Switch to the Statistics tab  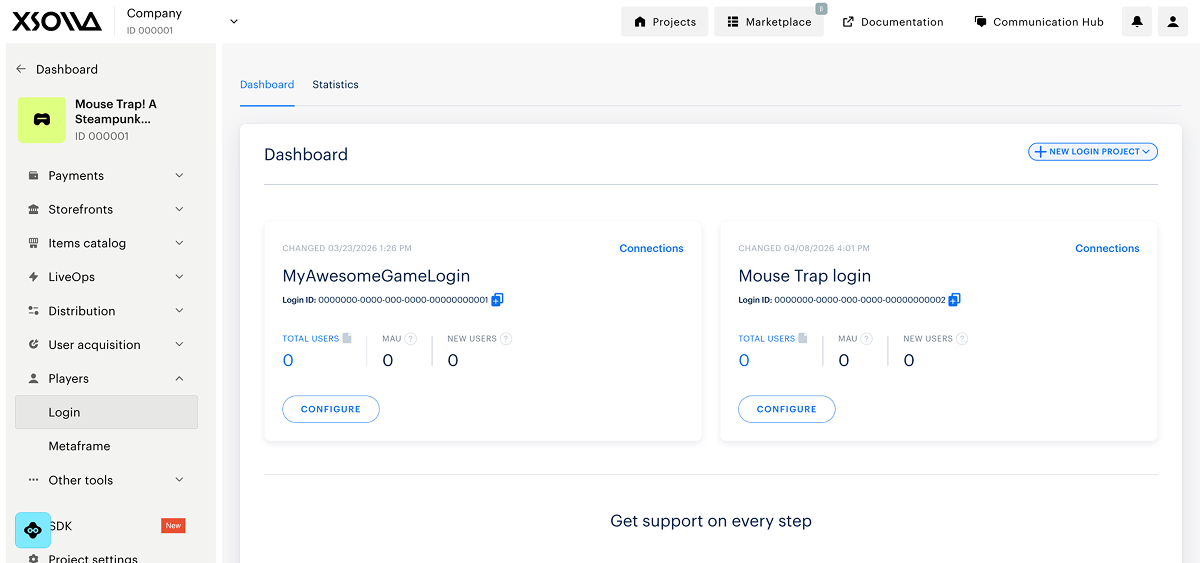335,85
